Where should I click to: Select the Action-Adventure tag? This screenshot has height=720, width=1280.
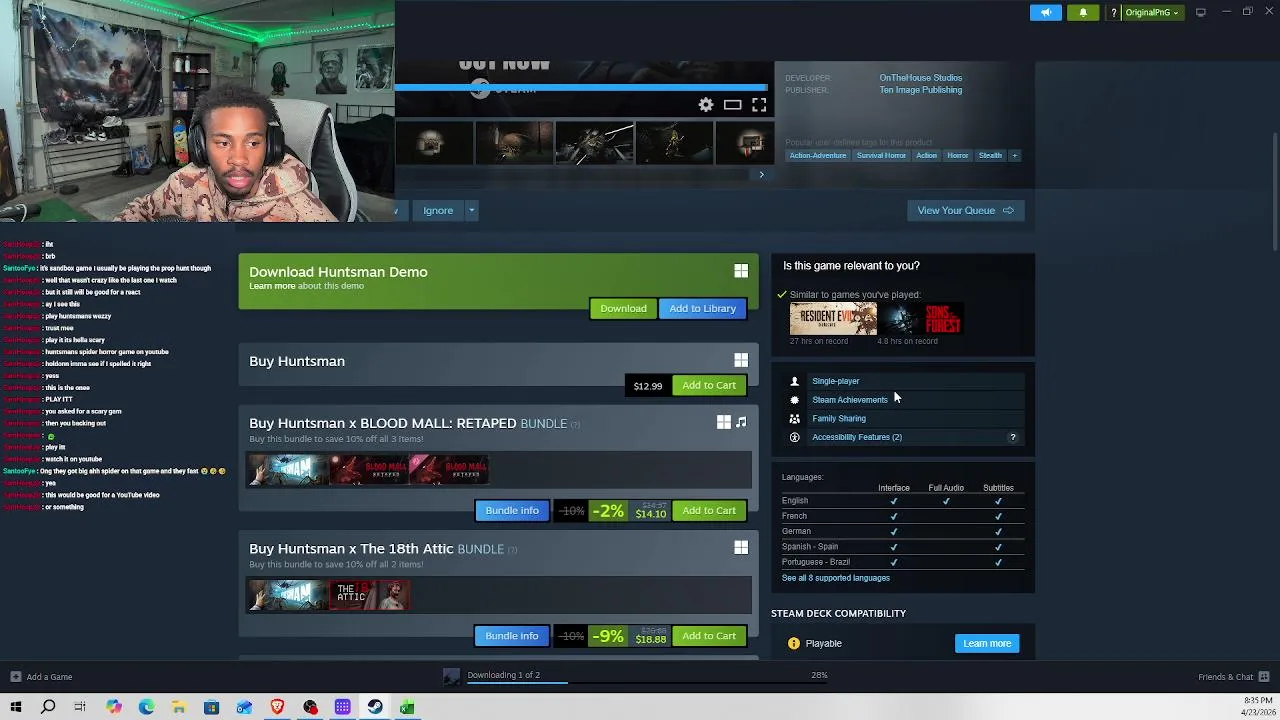[818, 156]
